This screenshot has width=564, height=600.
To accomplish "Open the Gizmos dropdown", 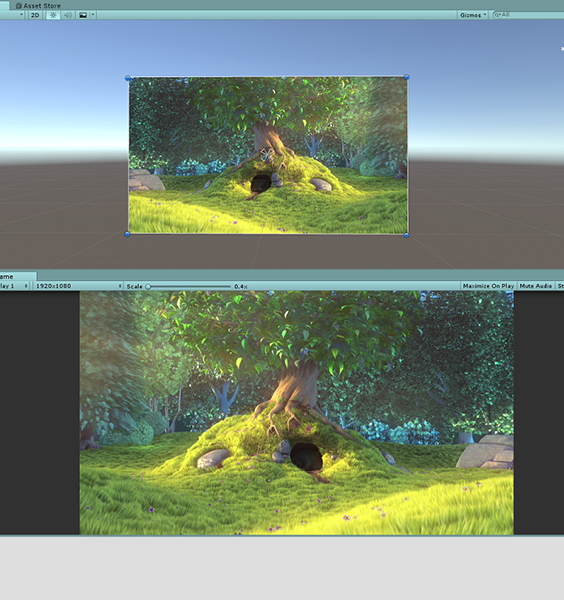I will (x=473, y=15).
